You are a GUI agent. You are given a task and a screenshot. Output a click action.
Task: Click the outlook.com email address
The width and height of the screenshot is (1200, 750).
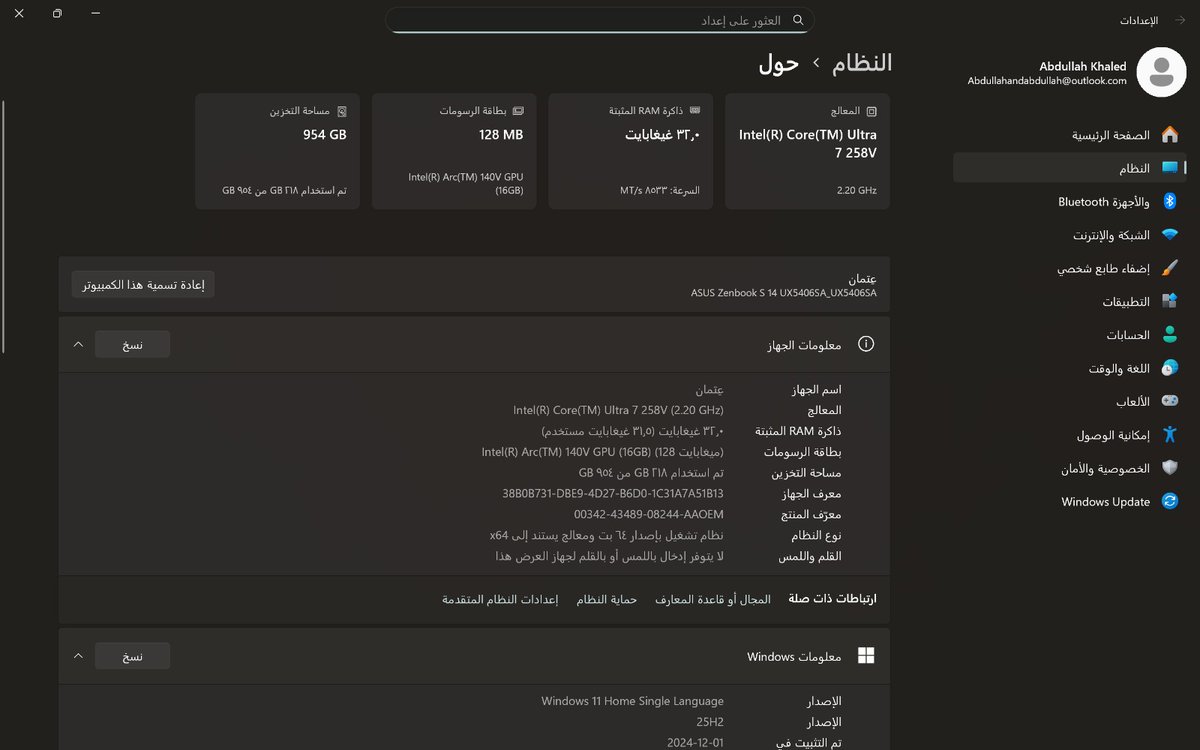[1047, 81]
